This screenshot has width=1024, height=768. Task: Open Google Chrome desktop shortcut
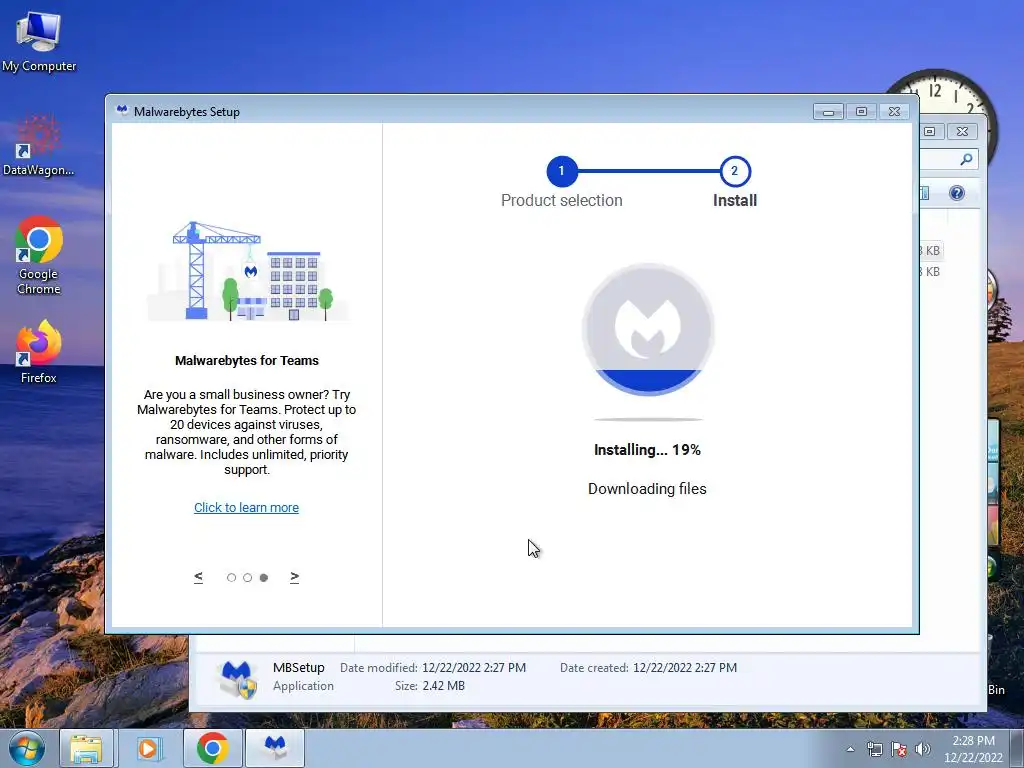coord(39,255)
